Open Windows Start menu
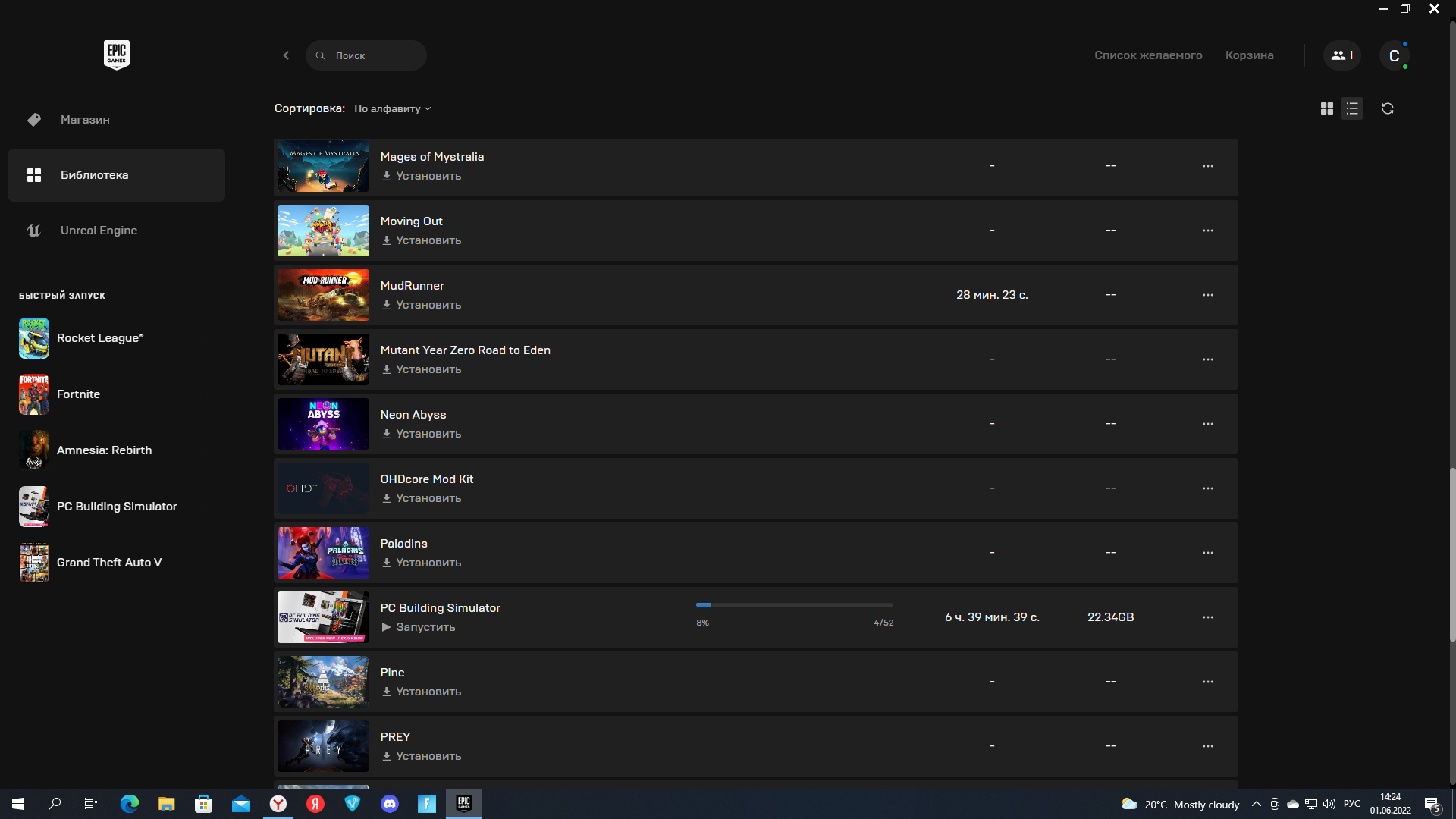 tap(18, 804)
